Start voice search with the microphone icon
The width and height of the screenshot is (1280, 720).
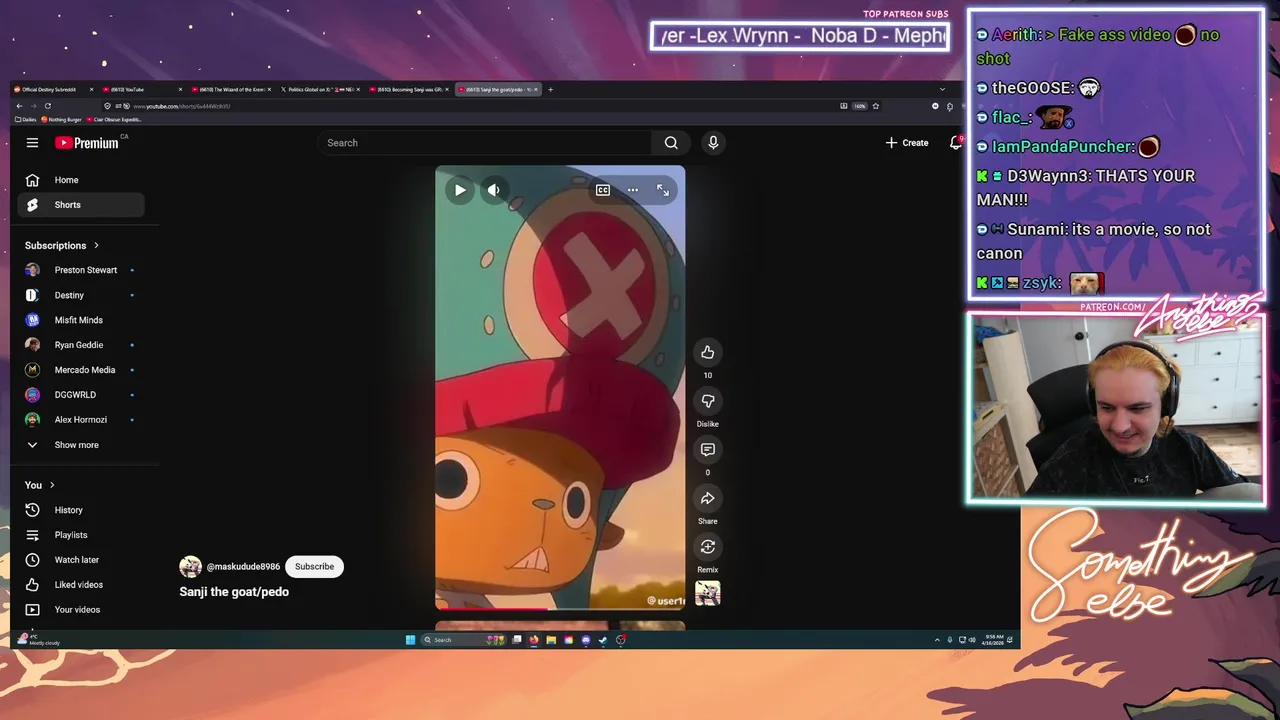[713, 143]
